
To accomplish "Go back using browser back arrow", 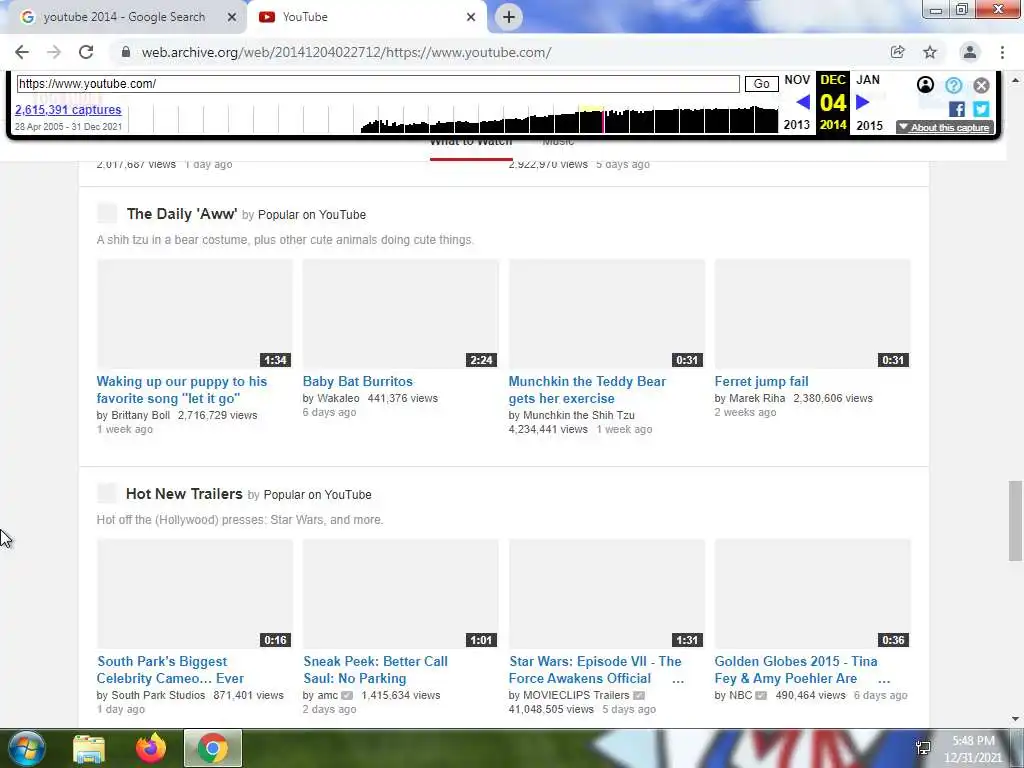I will point(22,52).
